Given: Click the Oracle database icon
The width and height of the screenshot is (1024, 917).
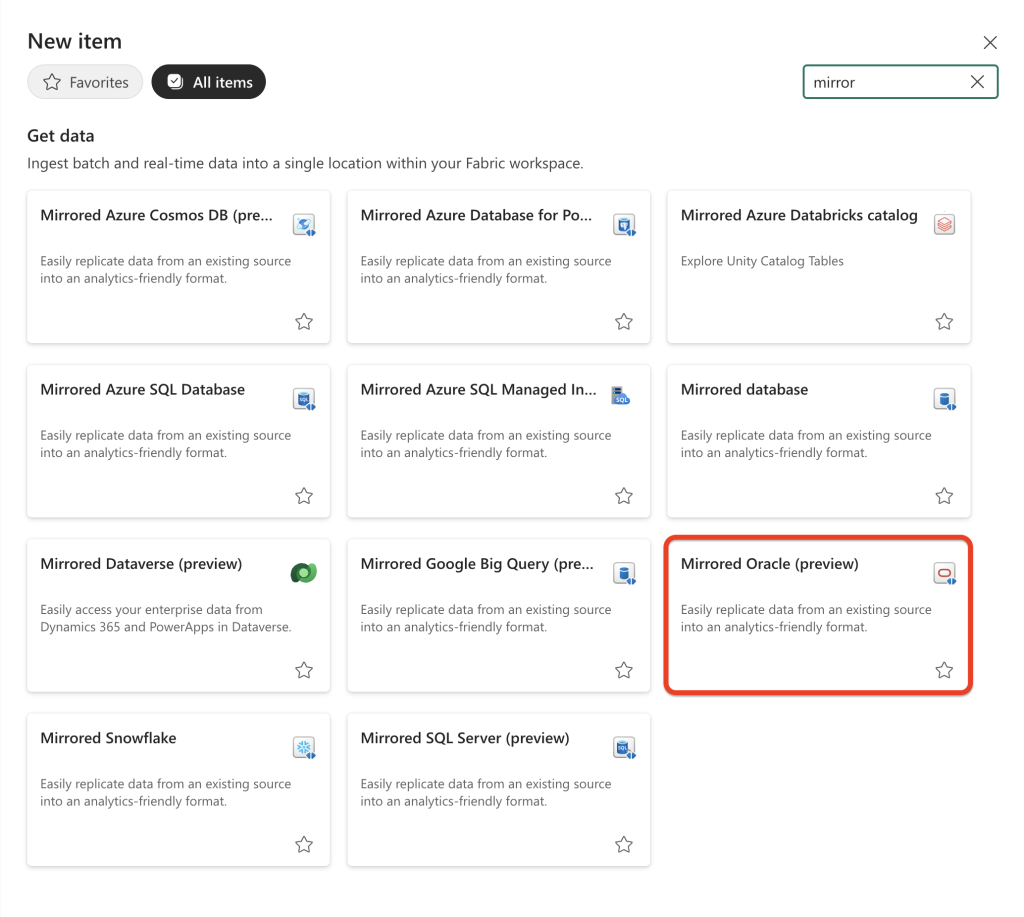Looking at the screenshot, I should (944, 572).
